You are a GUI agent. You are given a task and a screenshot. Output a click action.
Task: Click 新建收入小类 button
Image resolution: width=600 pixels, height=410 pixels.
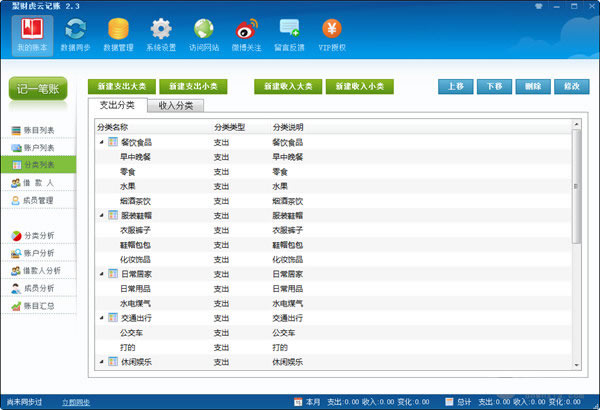tap(360, 87)
